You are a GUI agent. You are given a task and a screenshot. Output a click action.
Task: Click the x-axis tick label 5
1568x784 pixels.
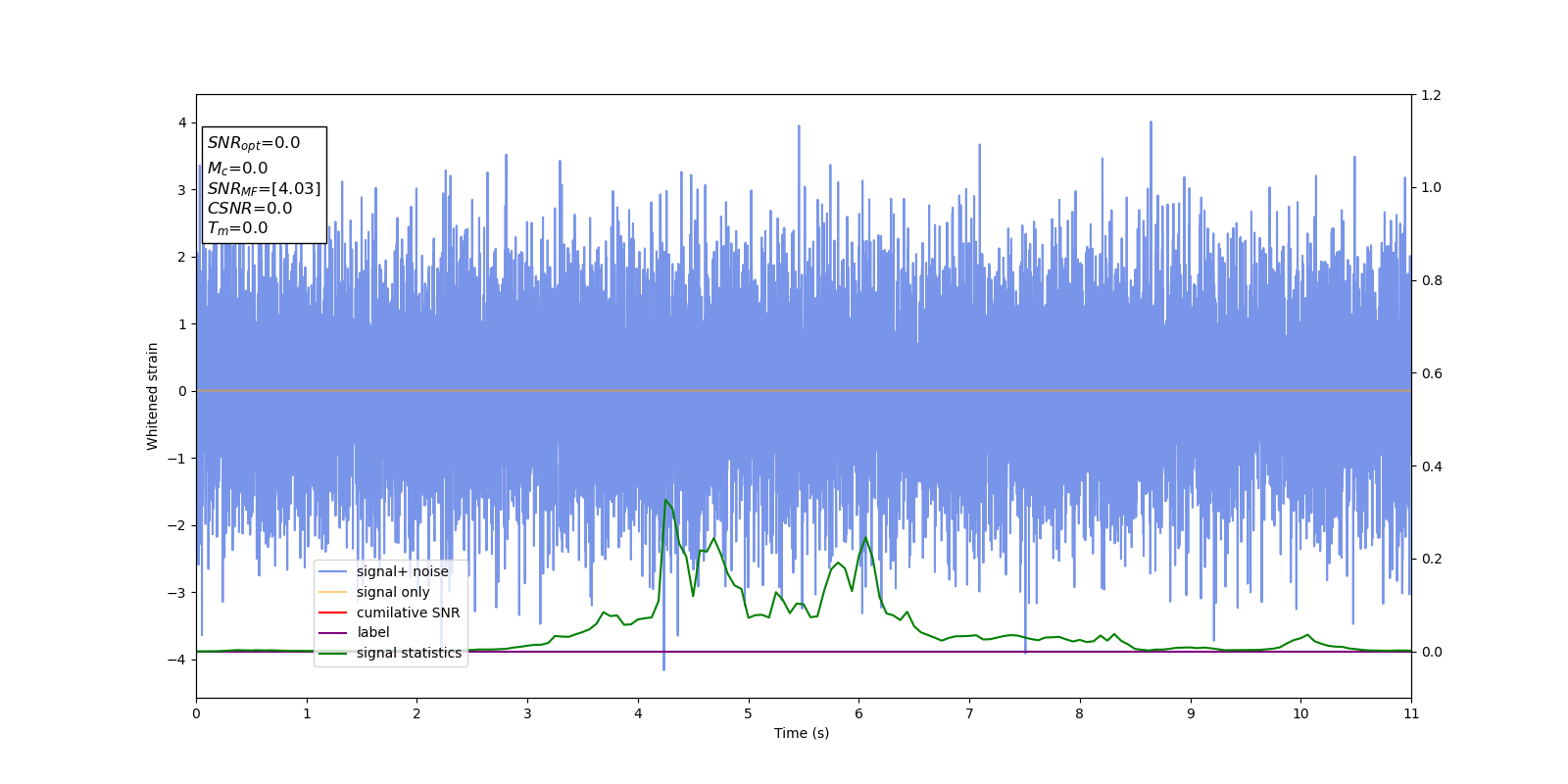click(x=749, y=713)
